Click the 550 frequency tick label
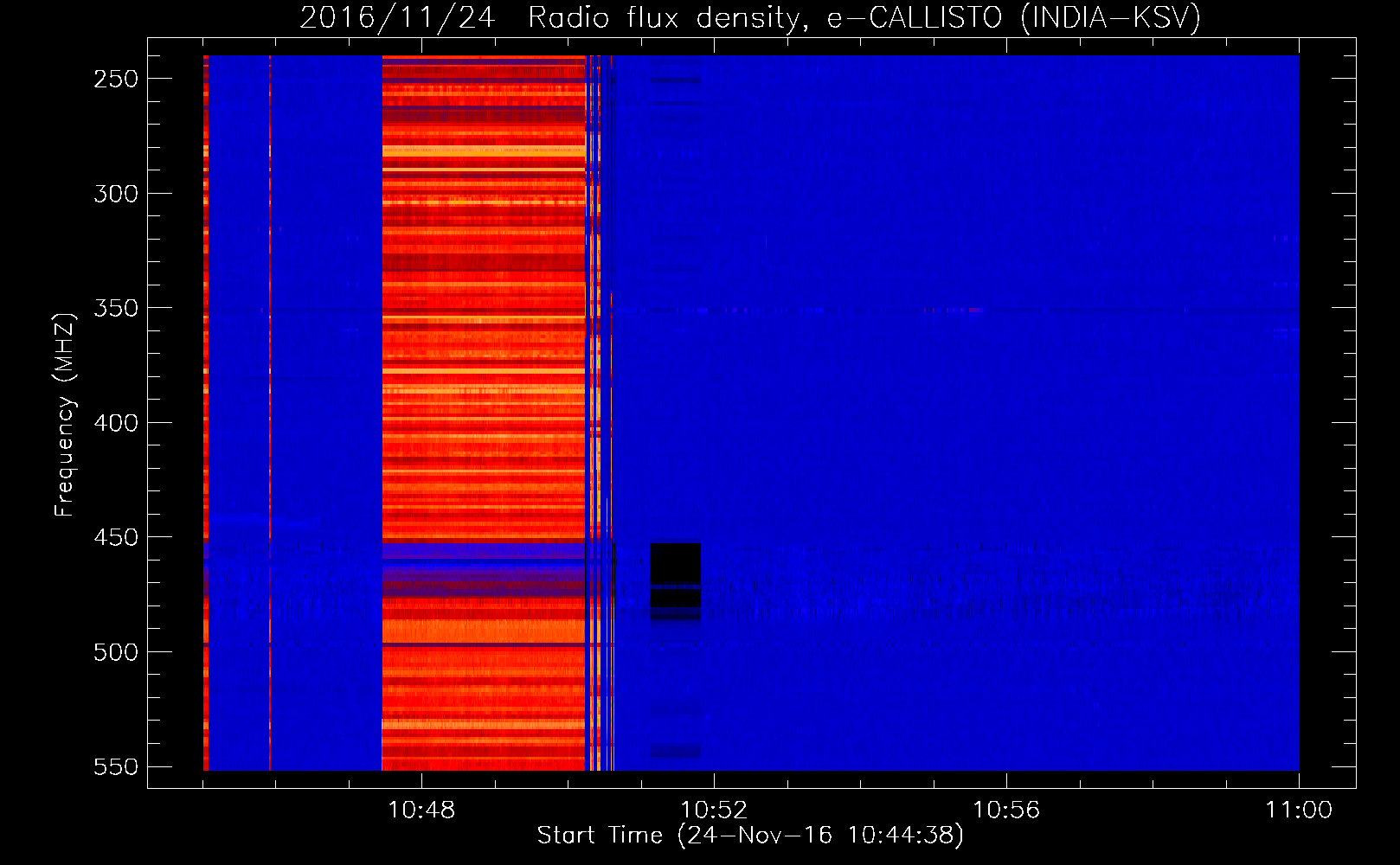 [x=116, y=766]
